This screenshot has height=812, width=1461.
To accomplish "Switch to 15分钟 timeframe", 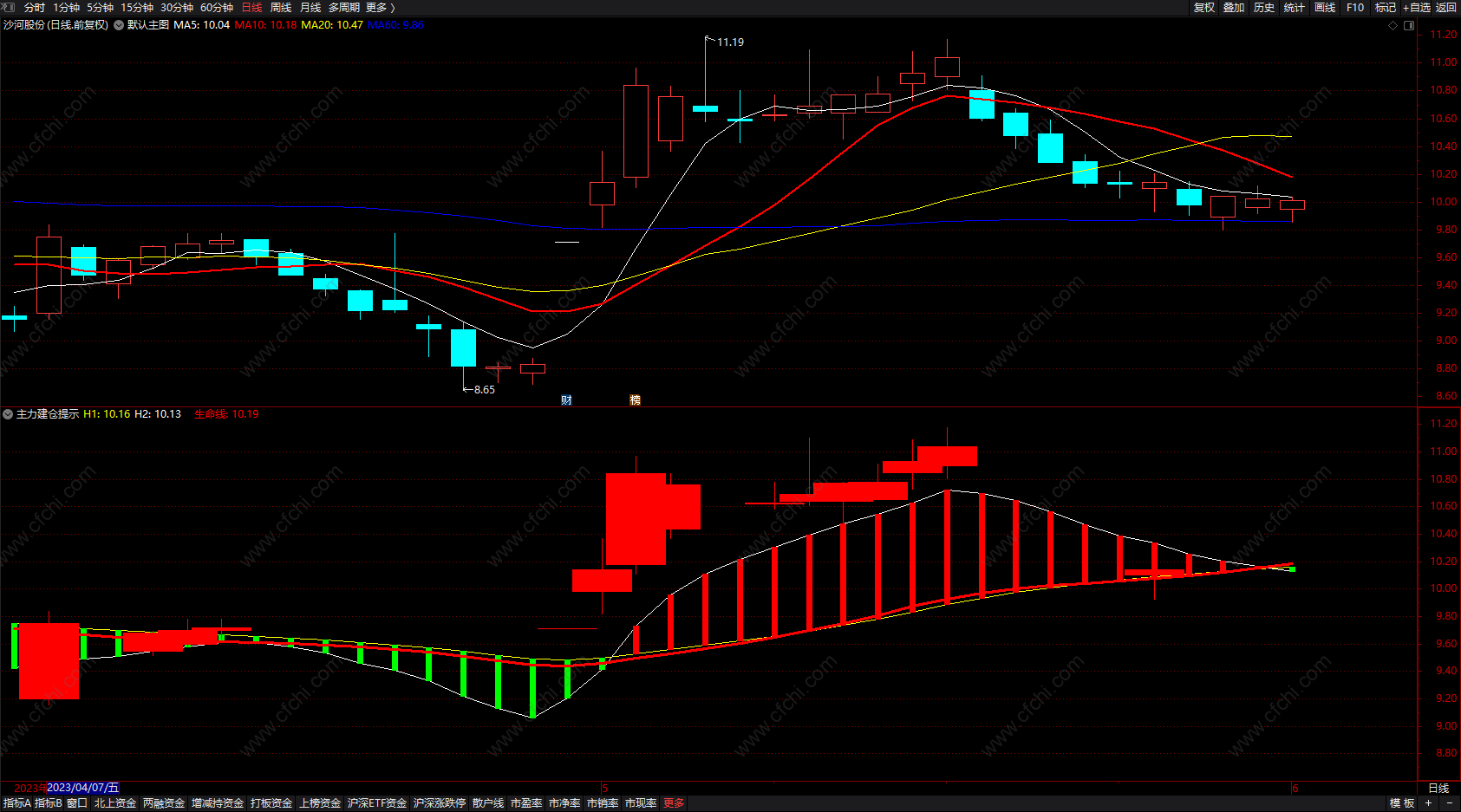I will pyautogui.click(x=137, y=7).
